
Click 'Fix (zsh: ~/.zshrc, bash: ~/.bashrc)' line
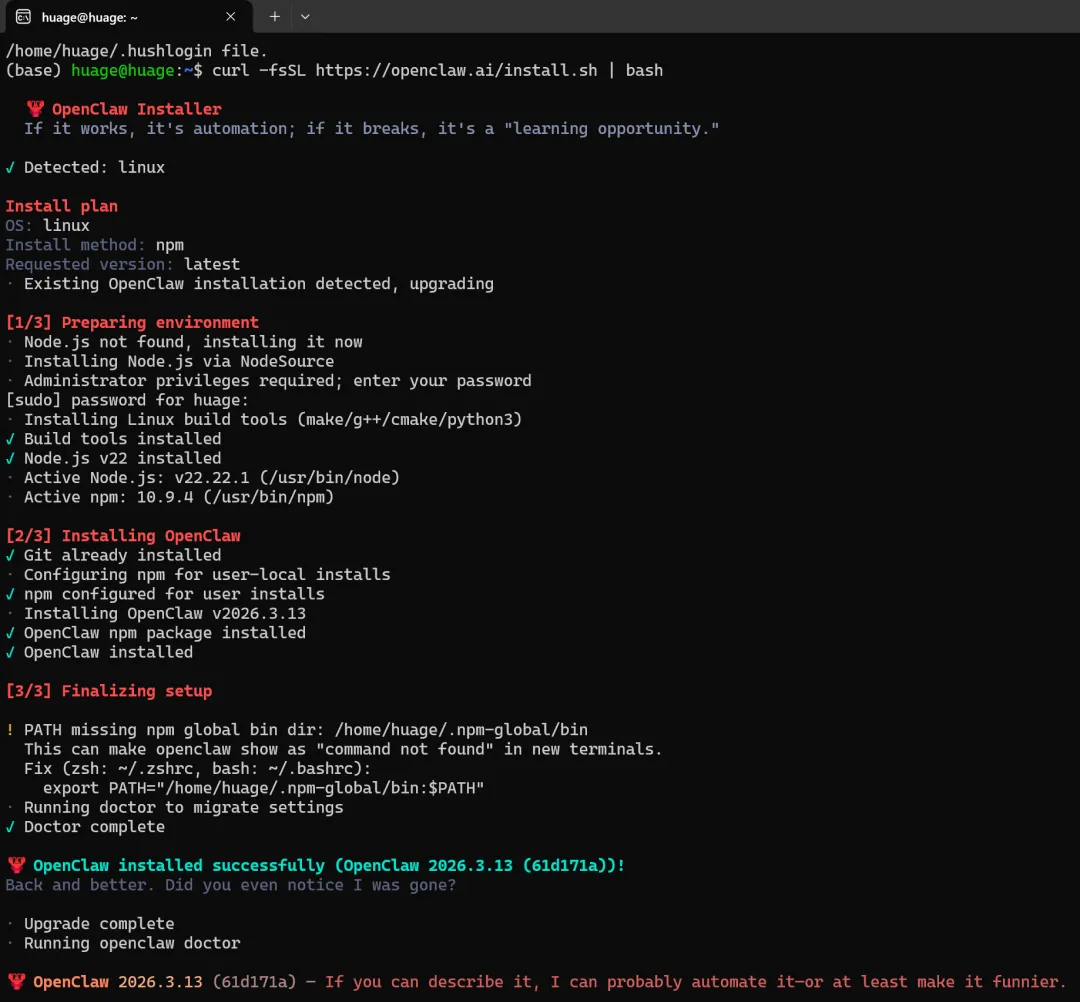(x=198, y=769)
